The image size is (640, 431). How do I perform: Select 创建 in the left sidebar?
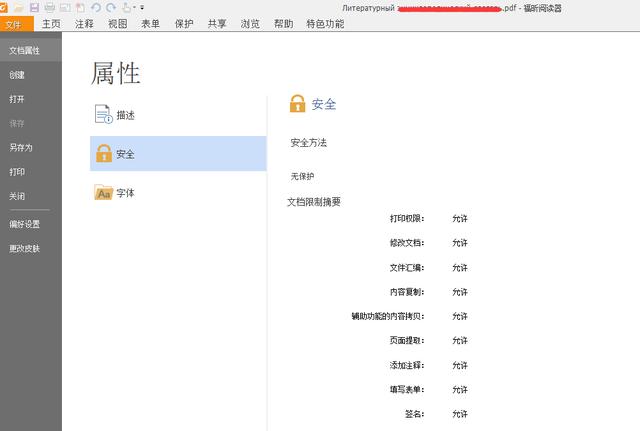point(17,75)
